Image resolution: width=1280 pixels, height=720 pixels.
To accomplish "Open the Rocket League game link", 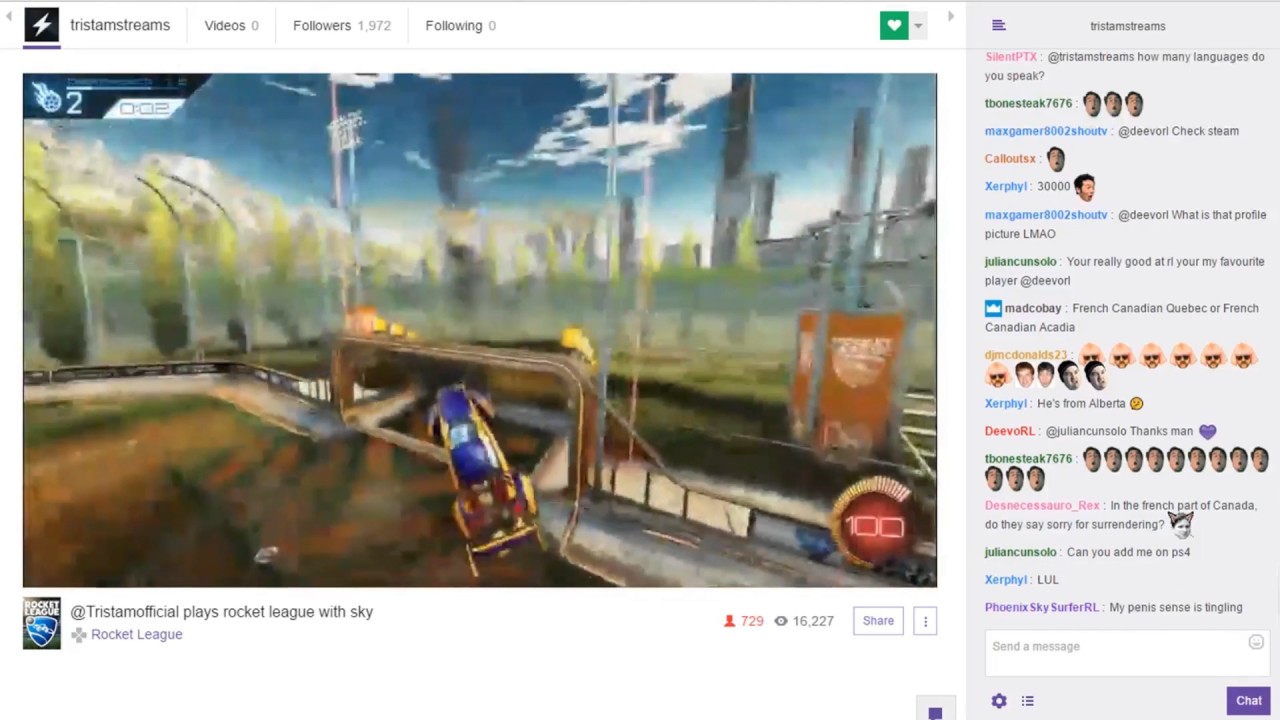I will pyautogui.click(x=136, y=634).
